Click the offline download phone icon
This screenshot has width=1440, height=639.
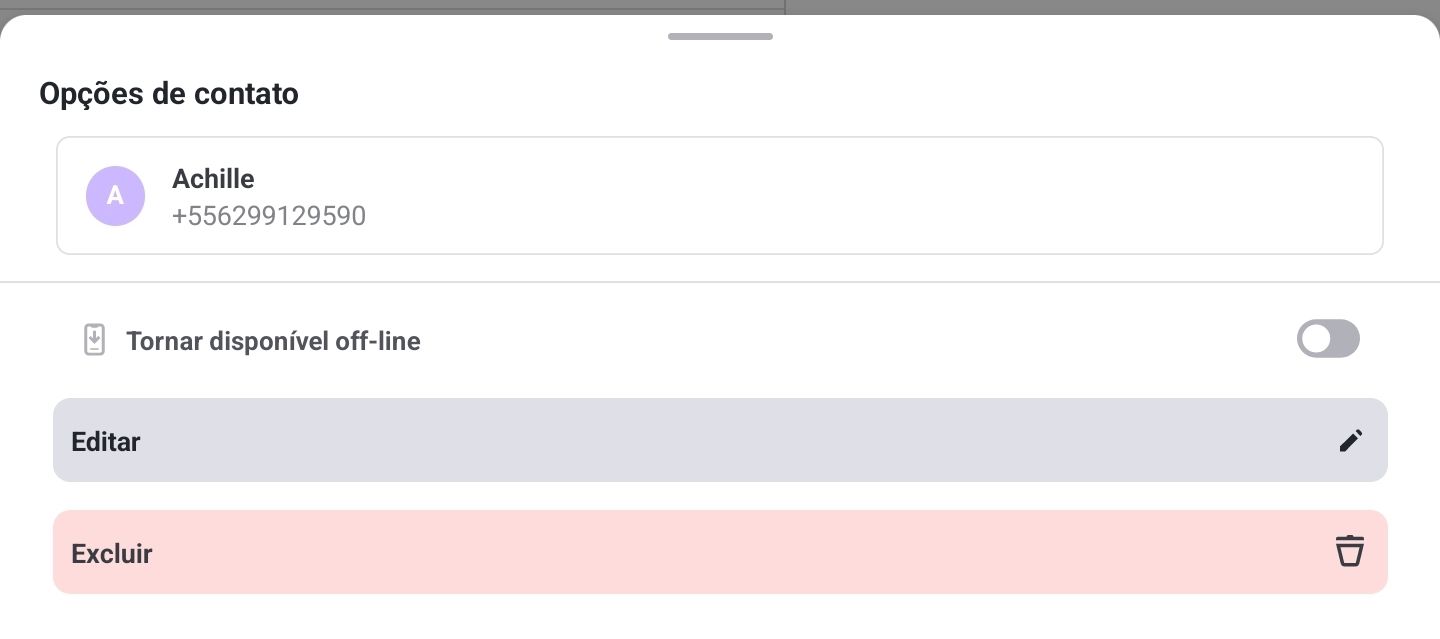tap(94, 341)
